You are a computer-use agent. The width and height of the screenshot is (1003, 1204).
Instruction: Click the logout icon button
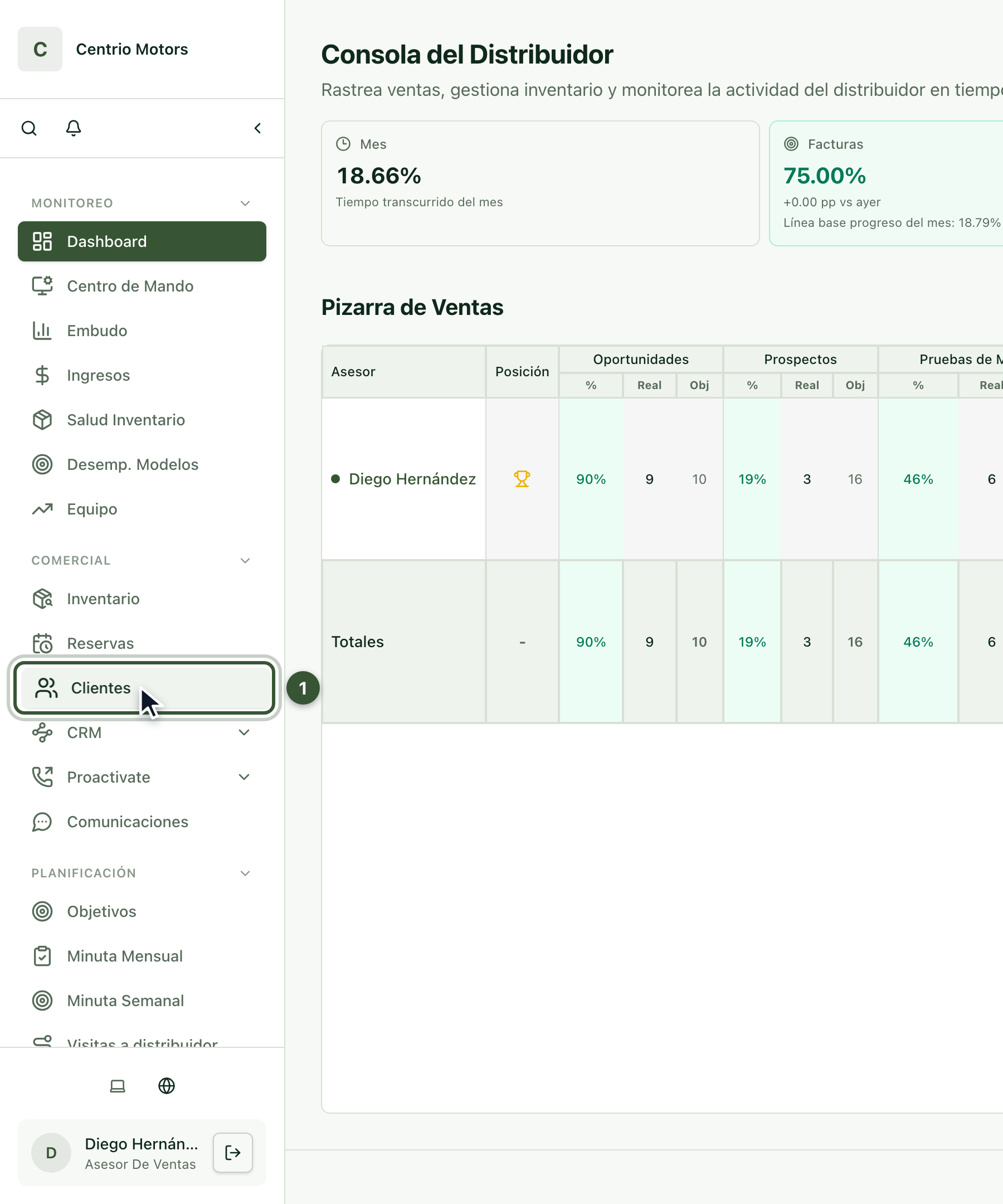(x=233, y=1152)
